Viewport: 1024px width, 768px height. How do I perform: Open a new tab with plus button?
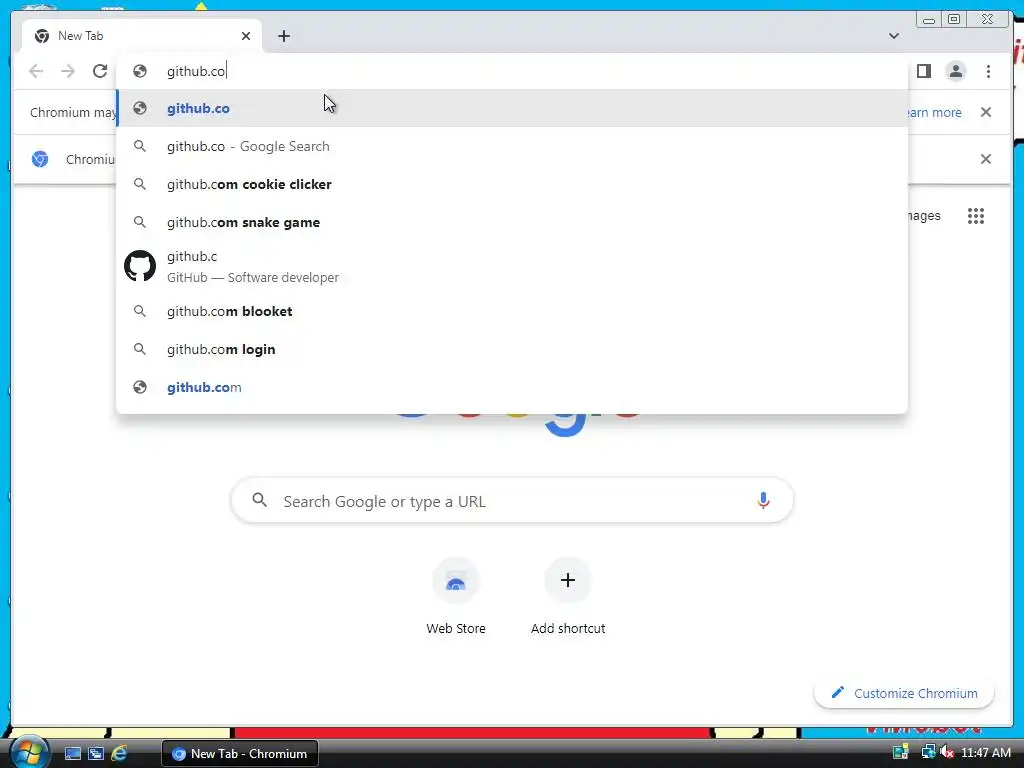click(x=283, y=36)
